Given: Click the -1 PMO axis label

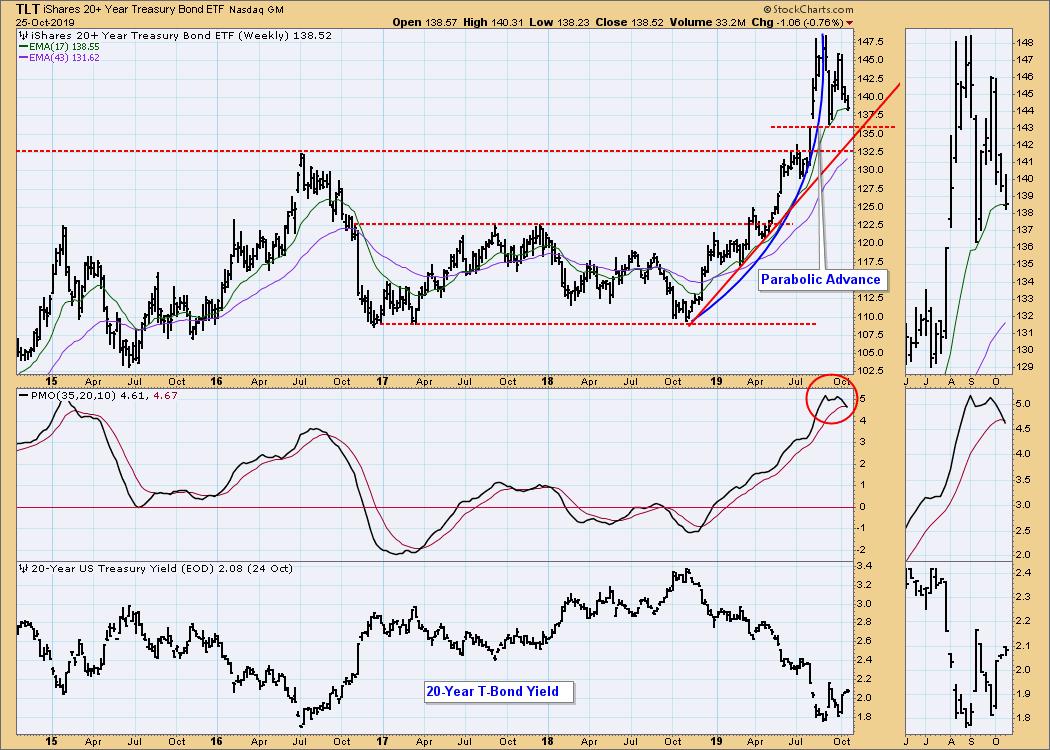Looking at the screenshot, I should (862, 528).
